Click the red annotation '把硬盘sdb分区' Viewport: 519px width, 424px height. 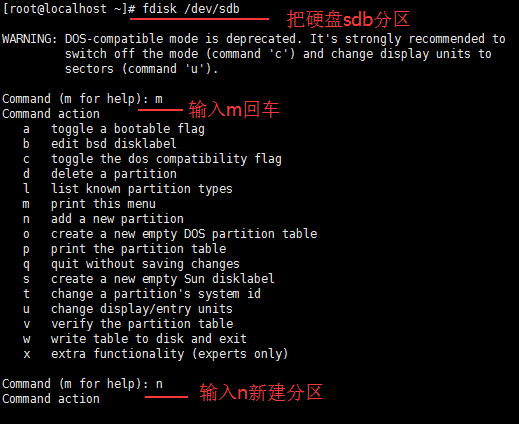tap(348, 19)
